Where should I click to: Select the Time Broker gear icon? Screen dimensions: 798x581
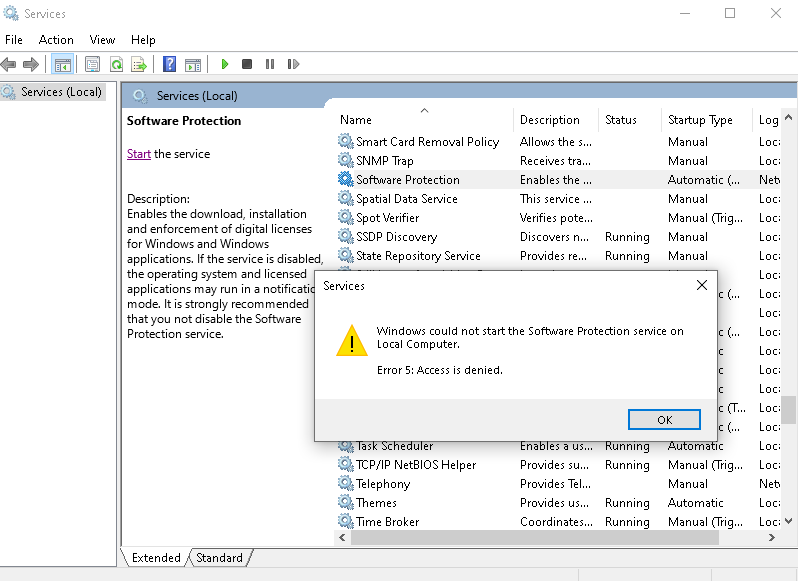point(346,521)
